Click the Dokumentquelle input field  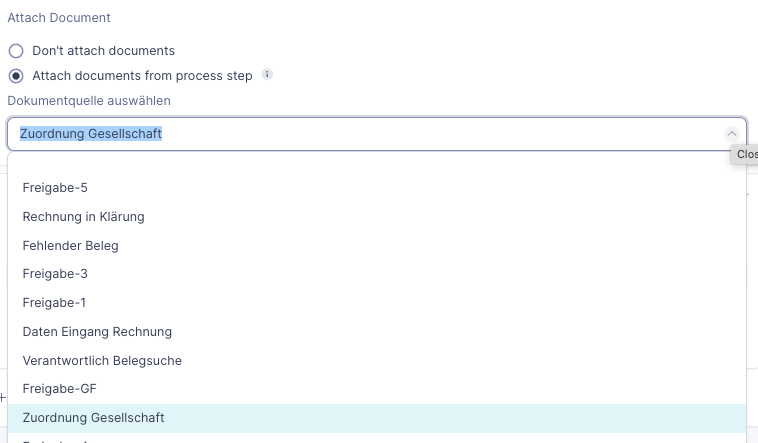(360, 134)
